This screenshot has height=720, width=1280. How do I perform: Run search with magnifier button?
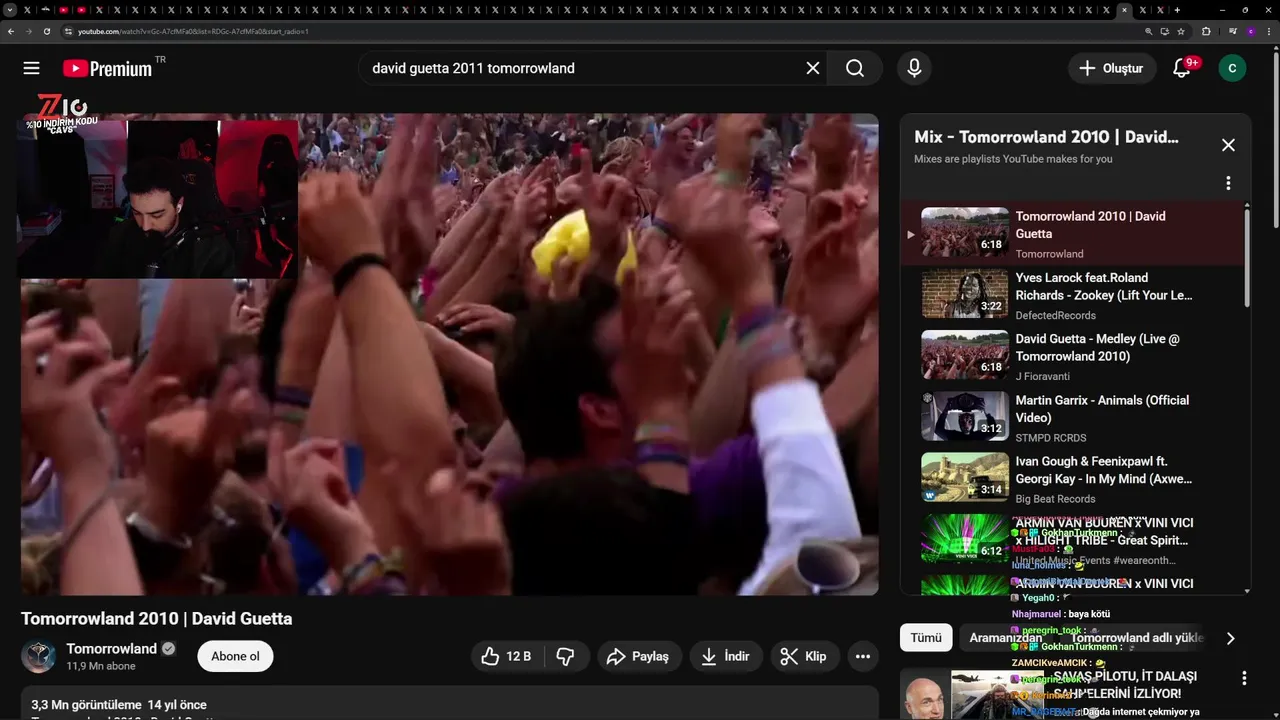[x=855, y=68]
